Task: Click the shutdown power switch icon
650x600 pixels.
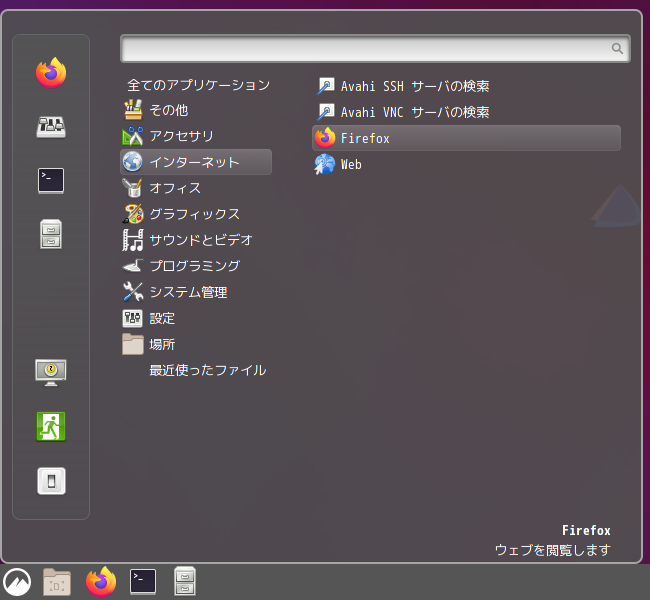Action: [51, 481]
